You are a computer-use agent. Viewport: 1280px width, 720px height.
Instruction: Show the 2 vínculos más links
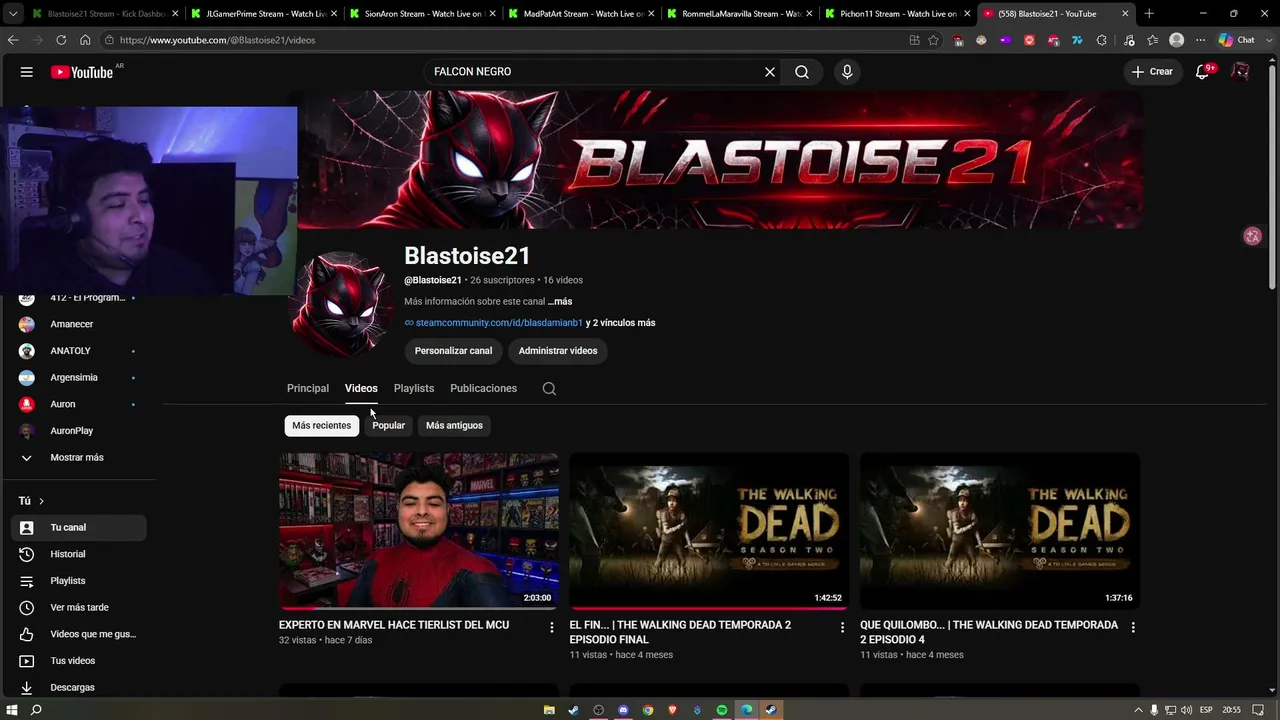(x=620, y=323)
